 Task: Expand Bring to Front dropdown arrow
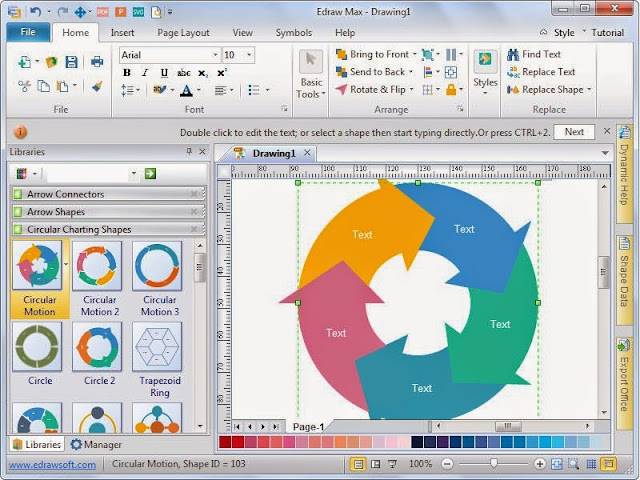coord(414,54)
